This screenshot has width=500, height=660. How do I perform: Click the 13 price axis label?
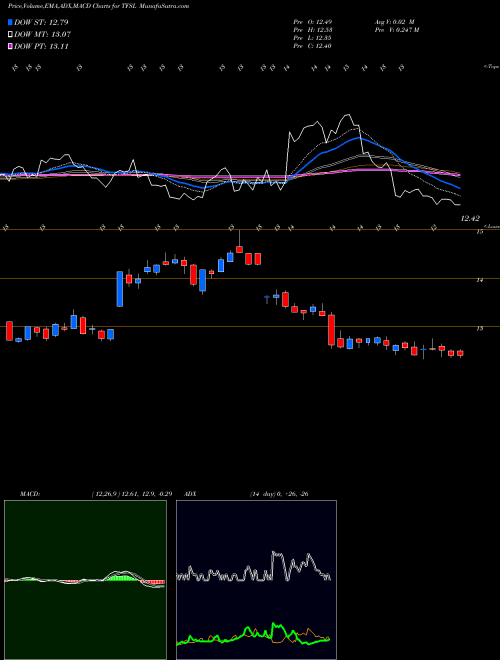pyautogui.click(x=479, y=329)
